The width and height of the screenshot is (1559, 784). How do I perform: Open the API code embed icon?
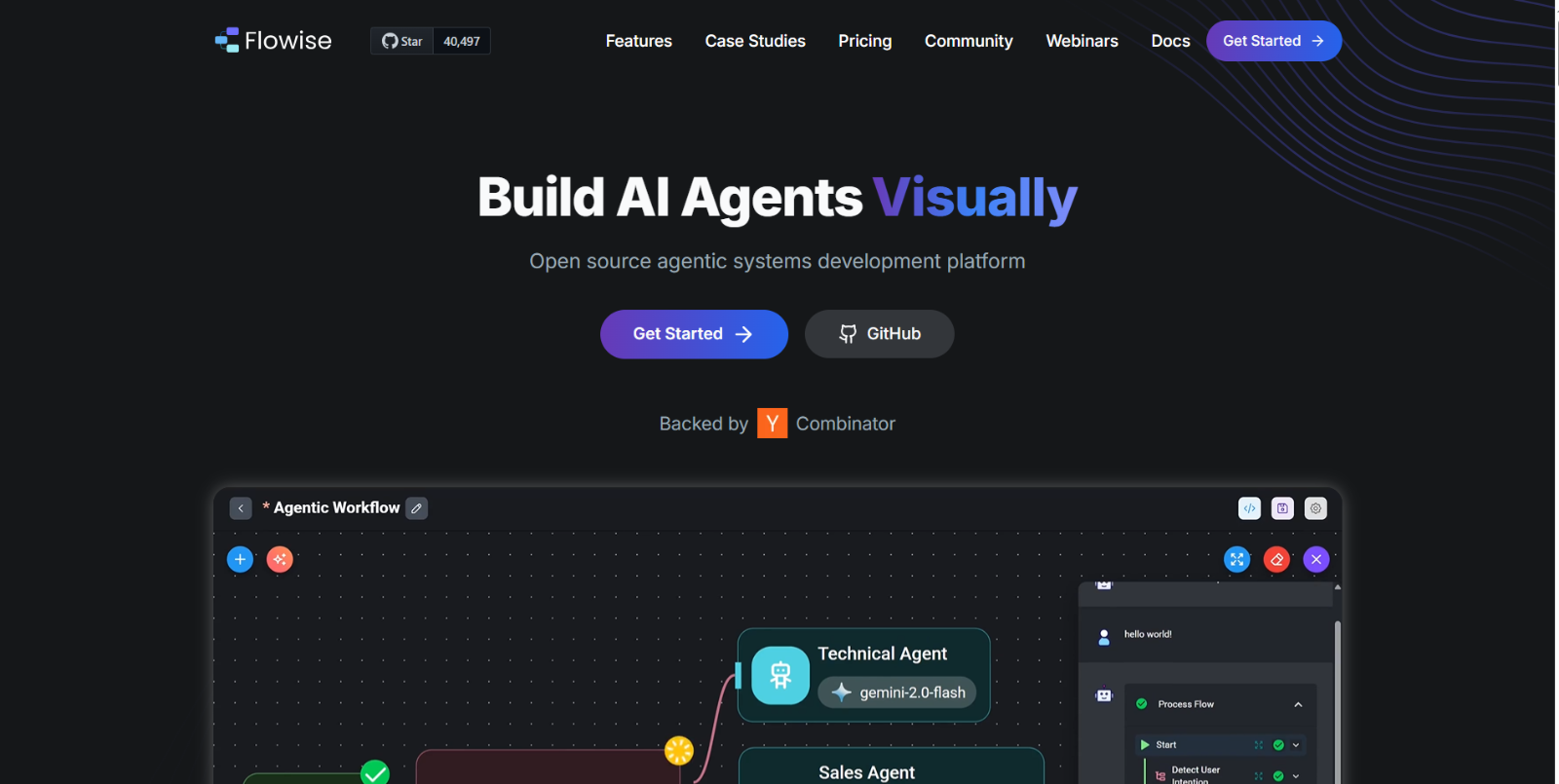coord(1249,508)
